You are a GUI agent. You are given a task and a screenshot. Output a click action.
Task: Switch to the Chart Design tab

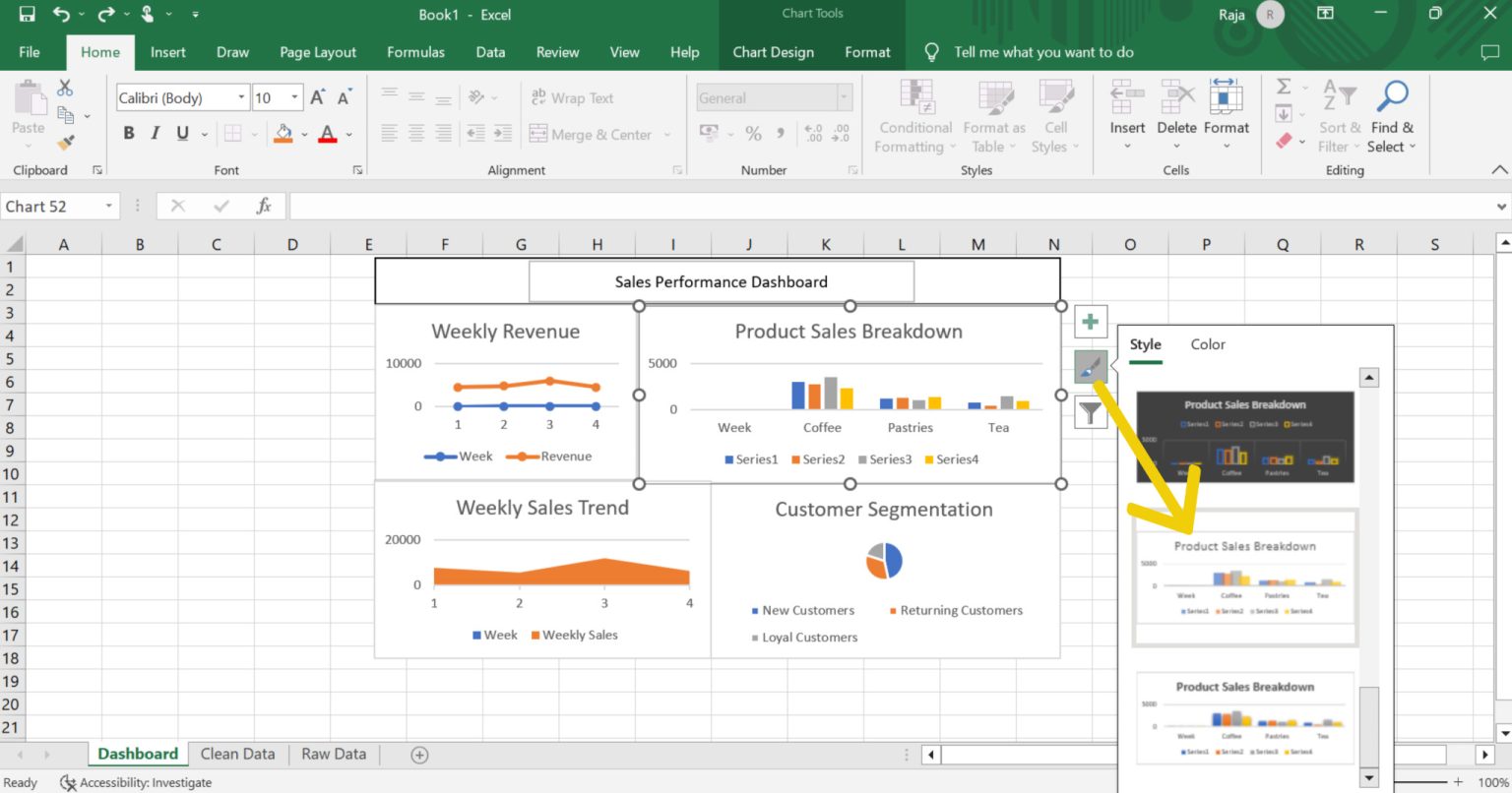pyautogui.click(x=774, y=52)
